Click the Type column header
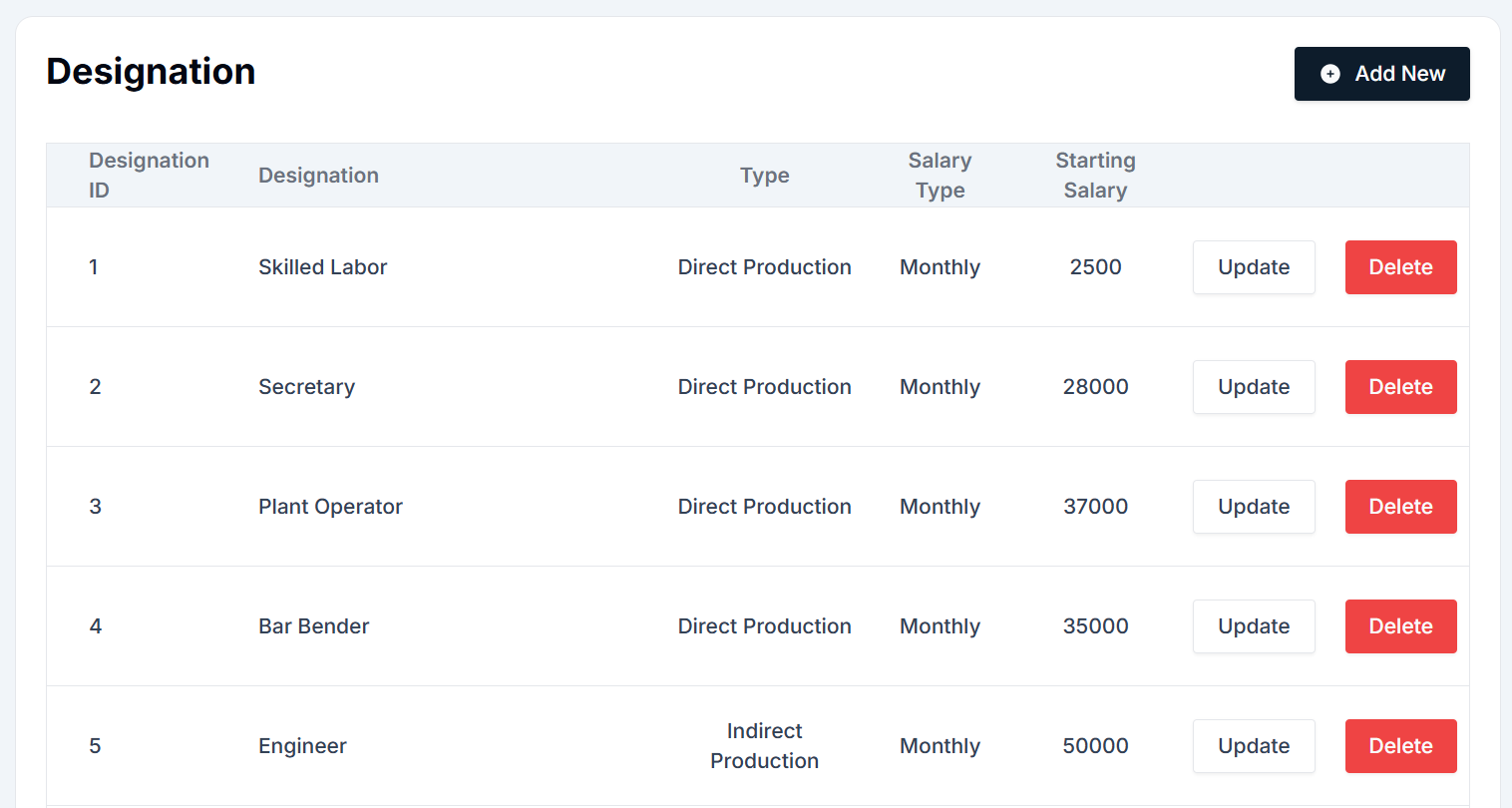This screenshot has height=808, width=1512. coord(764,175)
